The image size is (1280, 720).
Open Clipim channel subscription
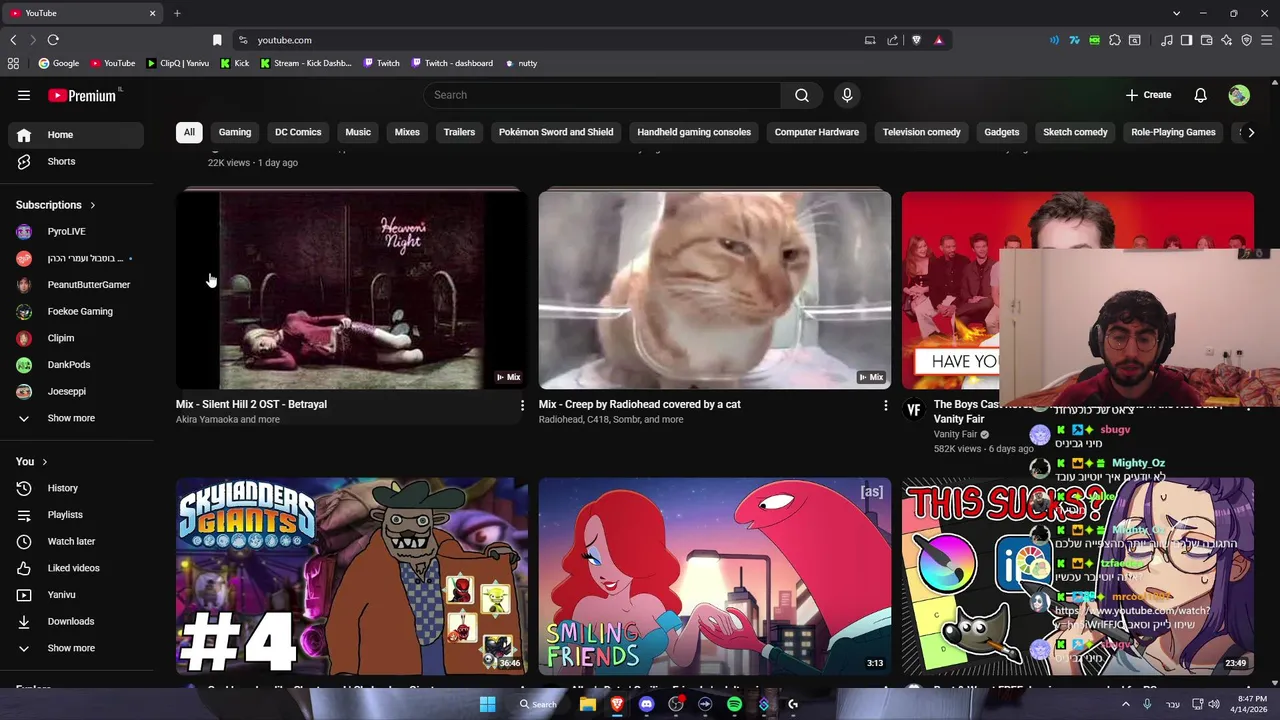[76, 338]
